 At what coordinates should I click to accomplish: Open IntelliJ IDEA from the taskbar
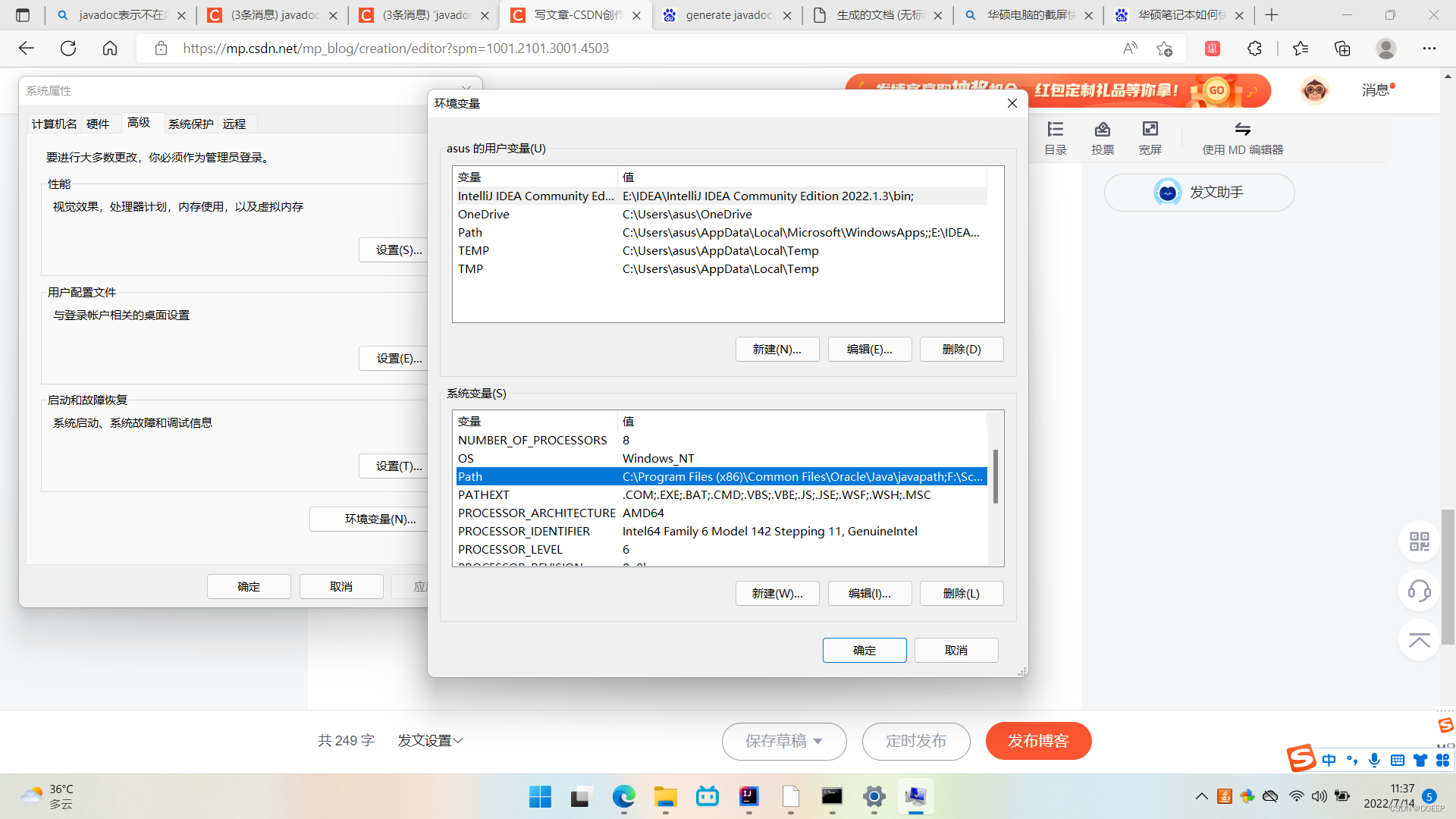(748, 796)
